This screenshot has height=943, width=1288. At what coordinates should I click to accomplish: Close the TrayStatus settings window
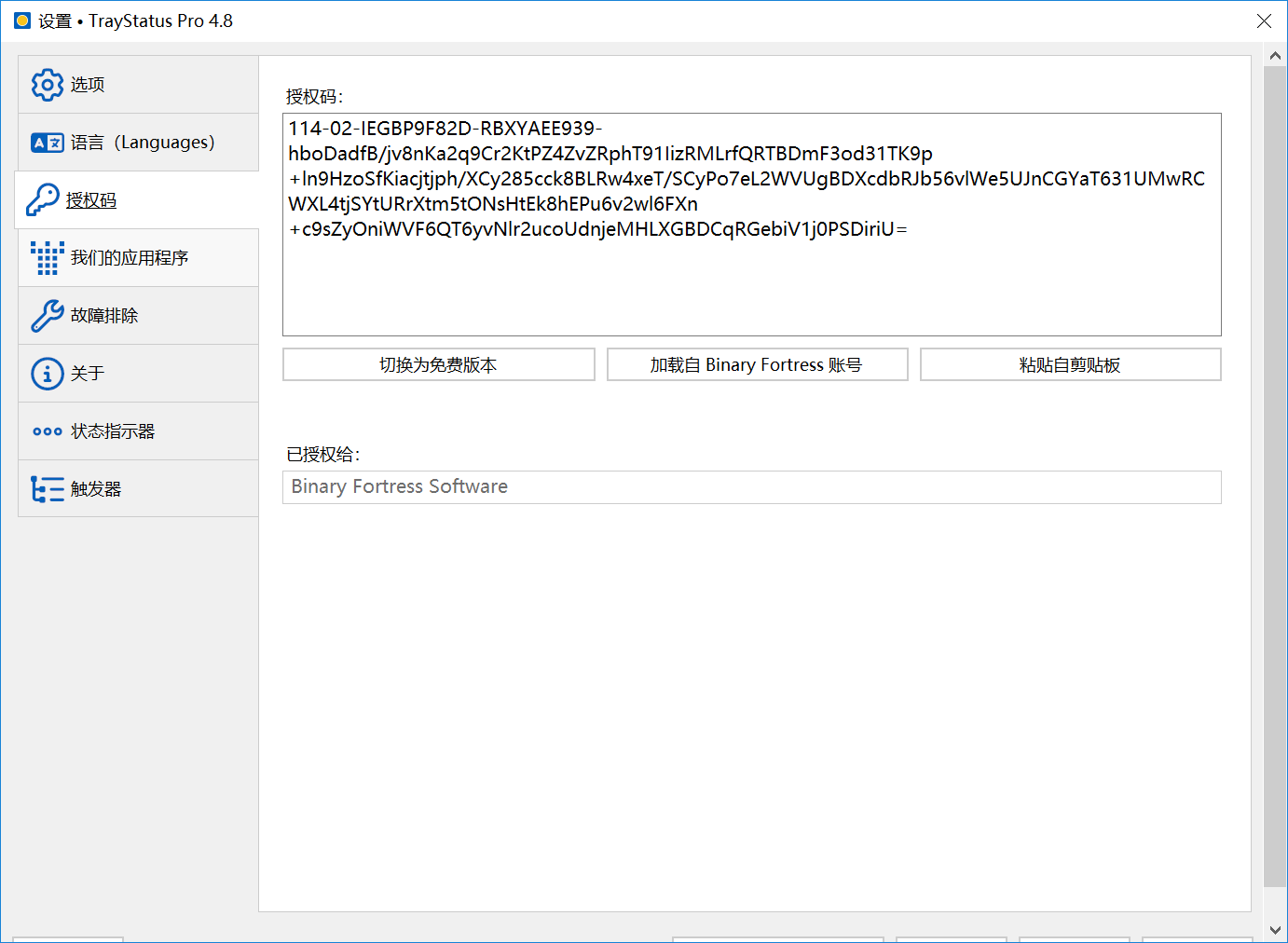pos(1264,20)
